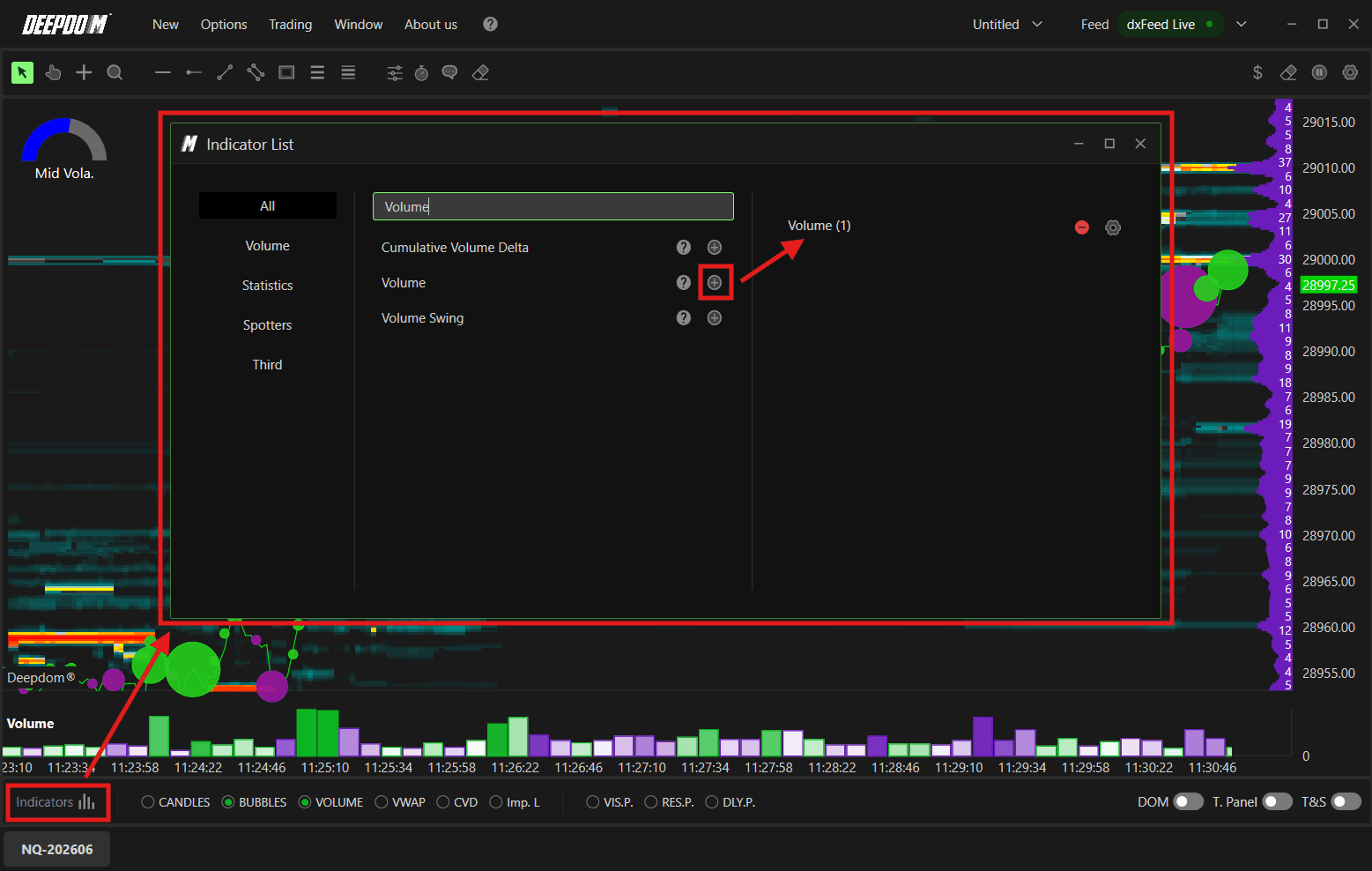Show help for the Volume indicator row
The width and height of the screenshot is (1372, 871).
point(683,283)
